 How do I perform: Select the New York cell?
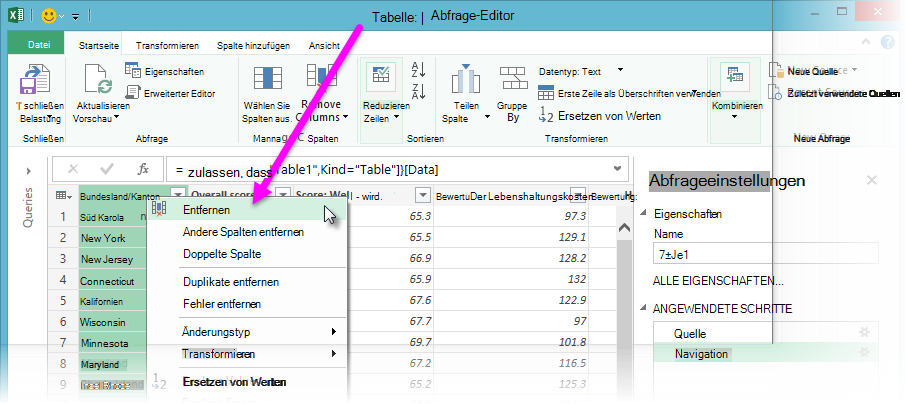coord(113,238)
